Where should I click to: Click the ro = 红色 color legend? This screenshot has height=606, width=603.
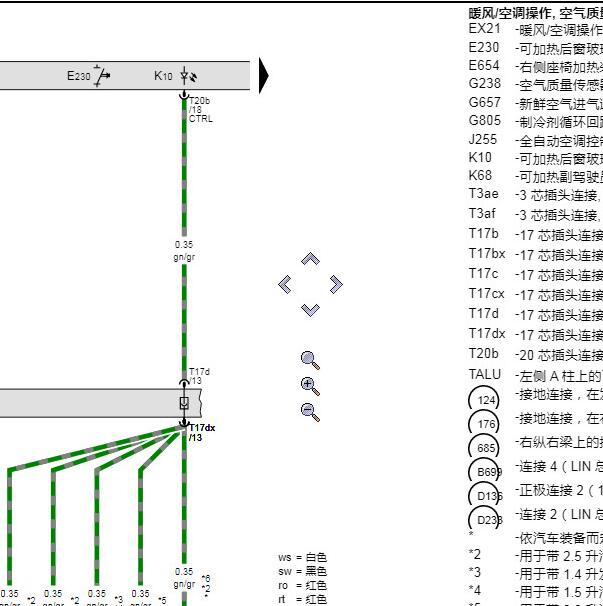point(302,586)
